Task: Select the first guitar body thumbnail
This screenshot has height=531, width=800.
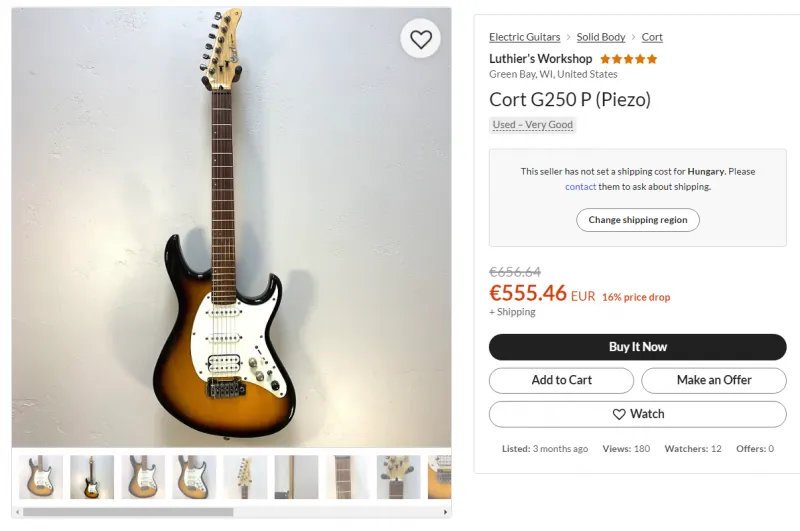Action: tap(41, 477)
